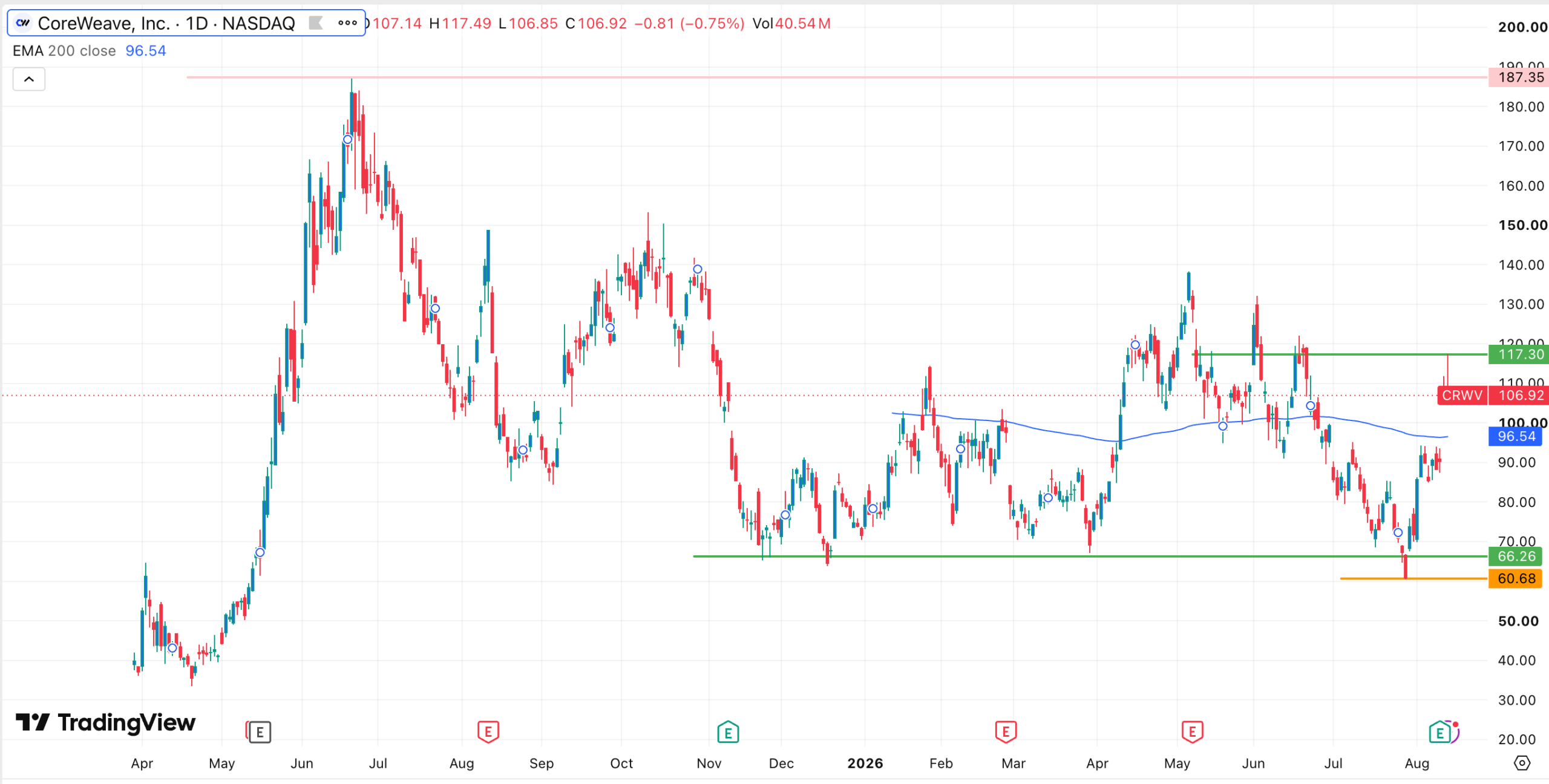Click the Low value L106.85
The image size is (1549, 784).
click(x=528, y=24)
